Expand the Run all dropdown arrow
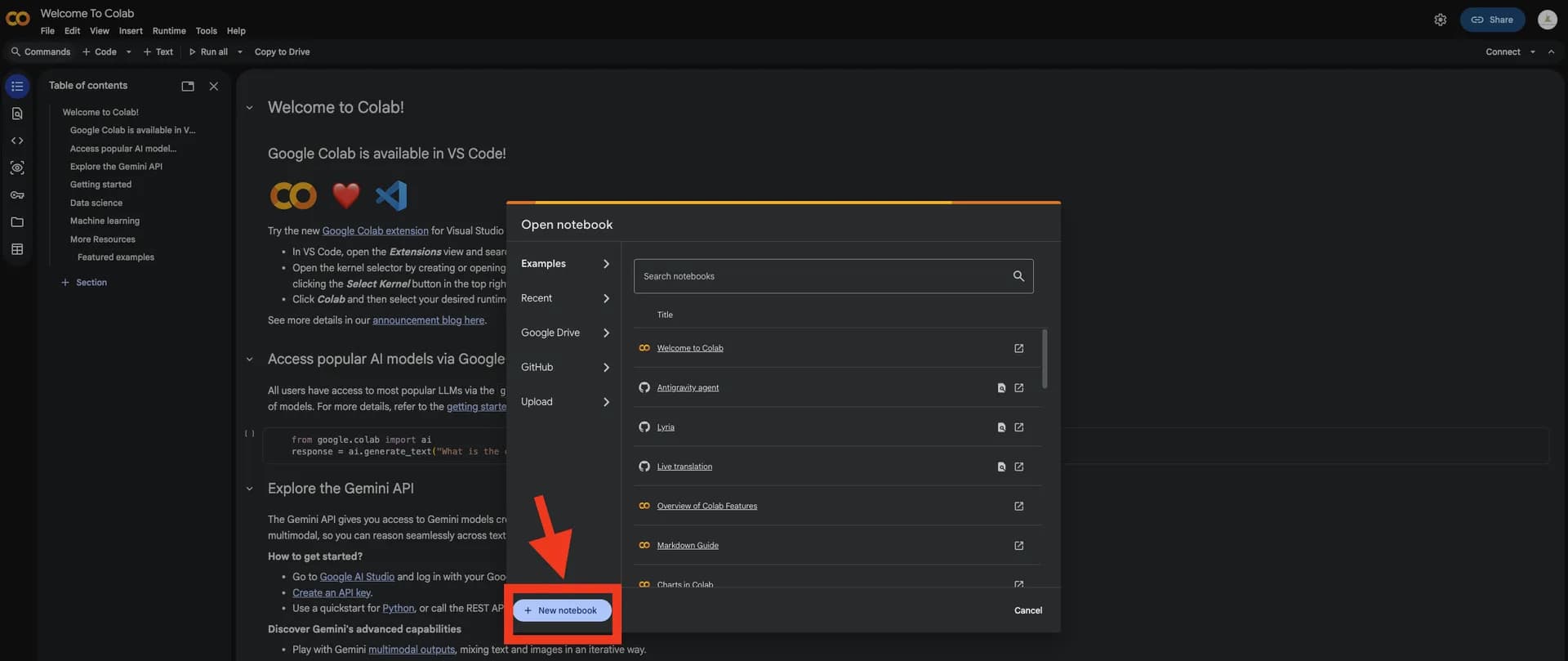 tap(240, 51)
